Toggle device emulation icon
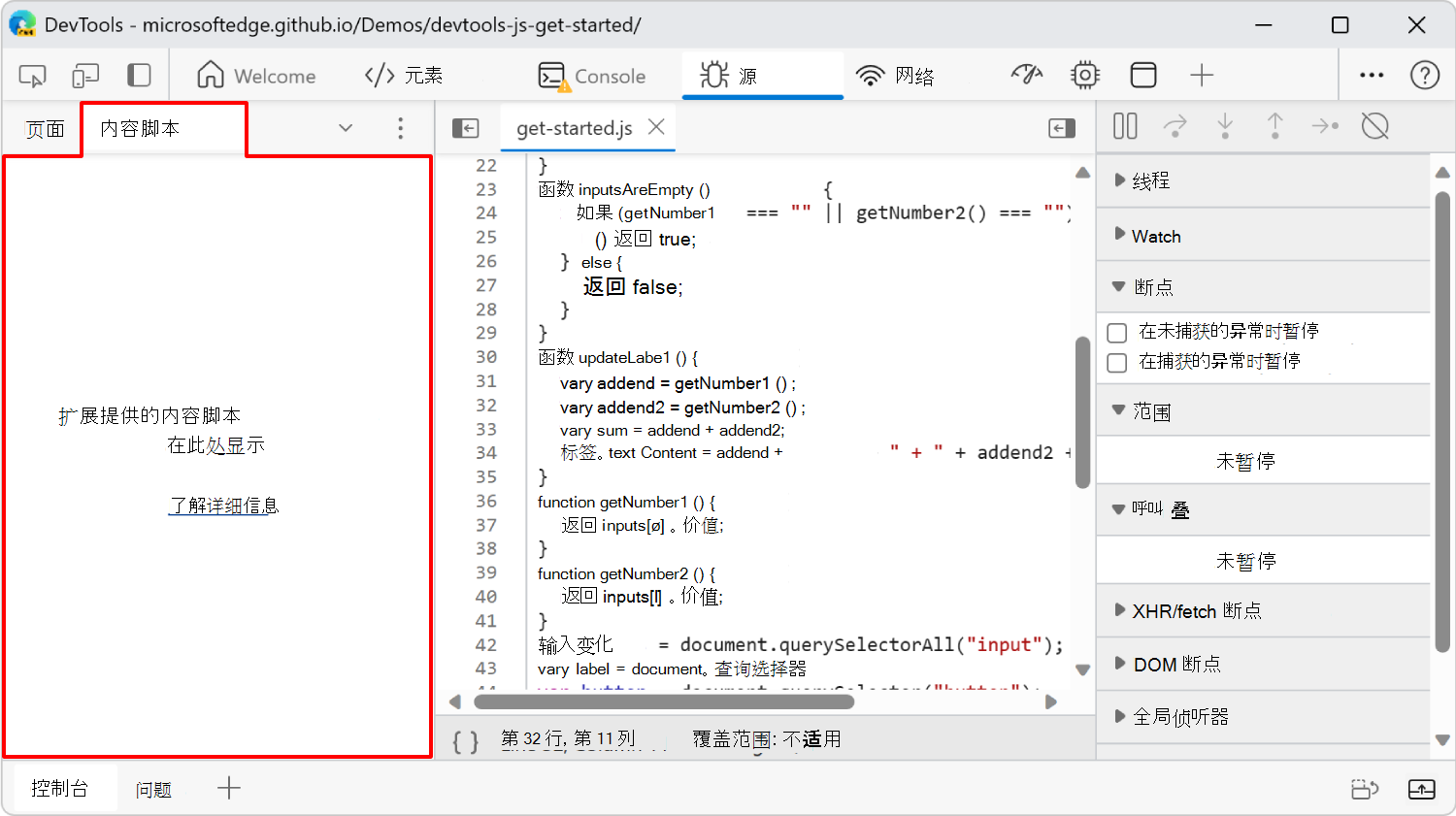Image resolution: width=1456 pixels, height=816 pixels. point(85,76)
